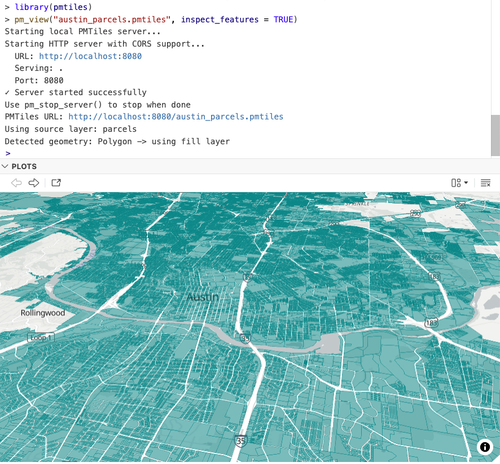Click the pm_view command line text
The height and width of the screenshot is (464, 500).
(x=156, y=19)
